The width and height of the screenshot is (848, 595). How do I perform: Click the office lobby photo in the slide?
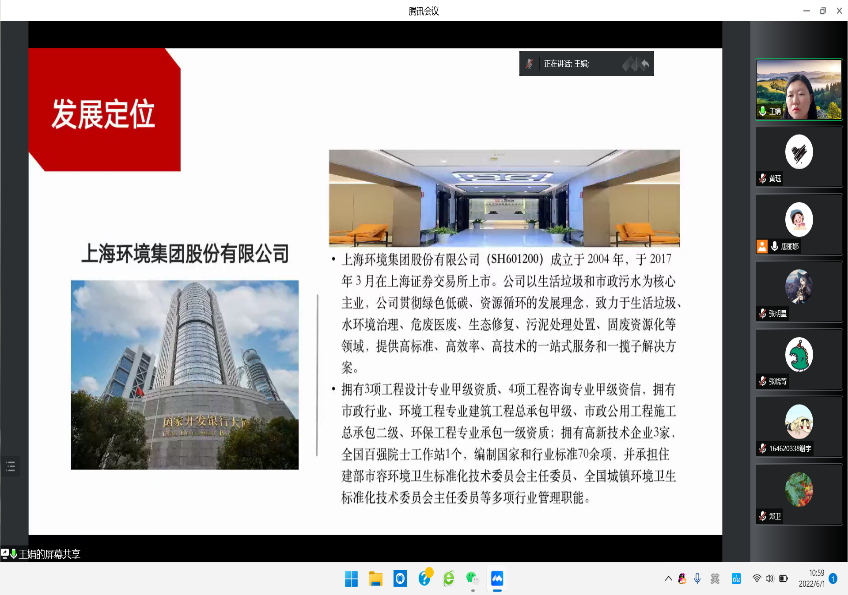pos(504,198)
